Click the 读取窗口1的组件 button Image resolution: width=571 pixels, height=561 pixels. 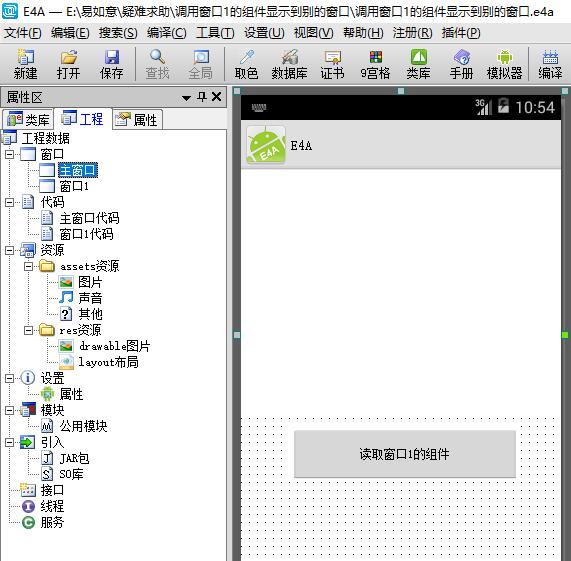[x=405, y=454]
